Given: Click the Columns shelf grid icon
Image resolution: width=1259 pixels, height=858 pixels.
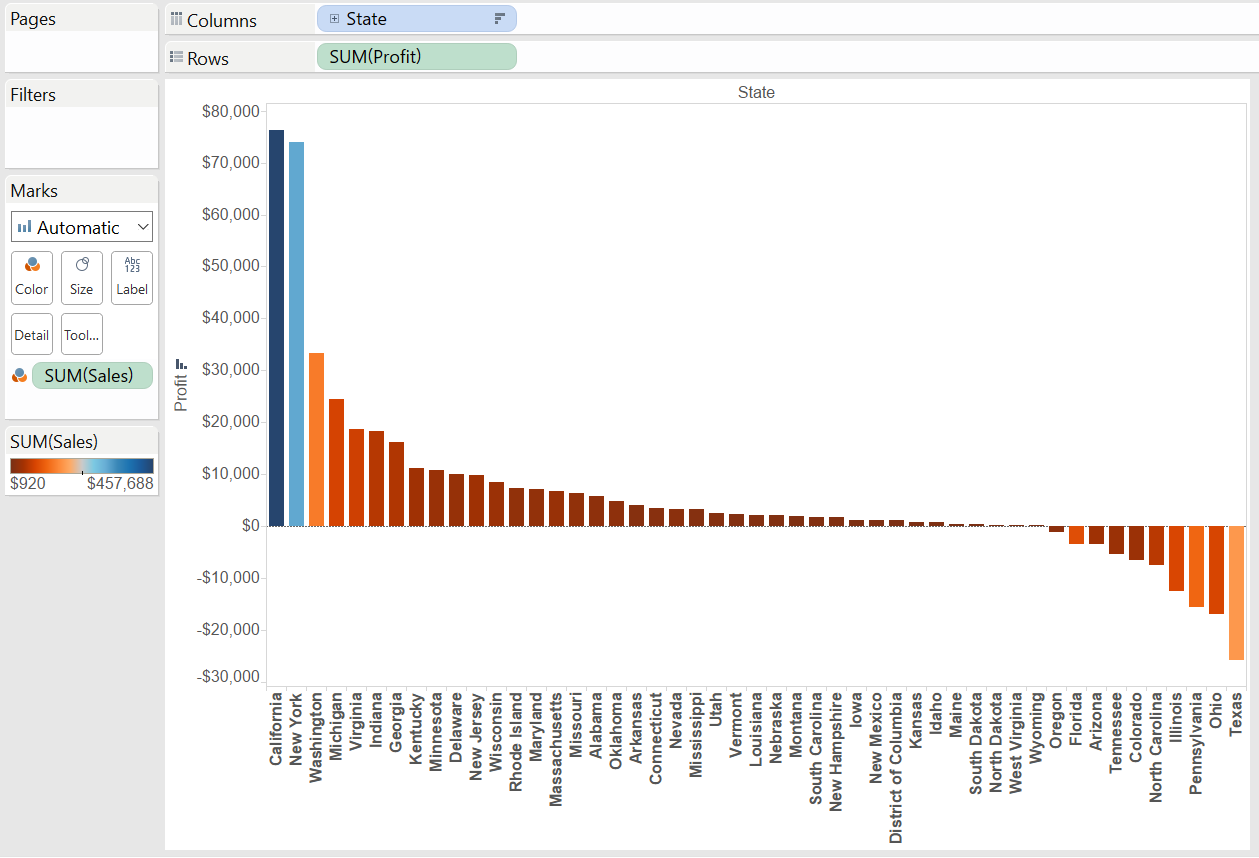Looking at the screenshot, I should tap(176, 20).
